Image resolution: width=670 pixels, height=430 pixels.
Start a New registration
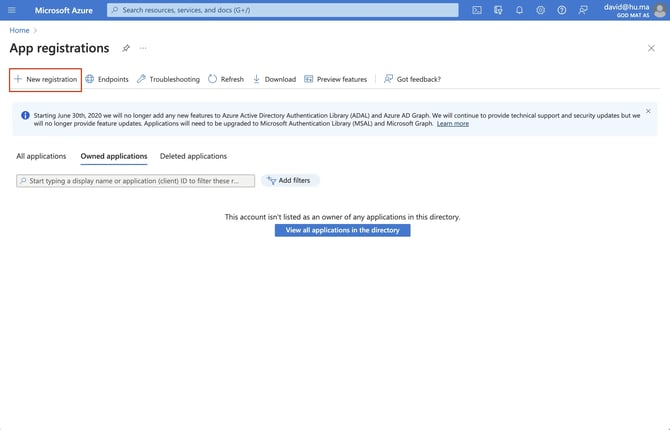coord(45,80)
